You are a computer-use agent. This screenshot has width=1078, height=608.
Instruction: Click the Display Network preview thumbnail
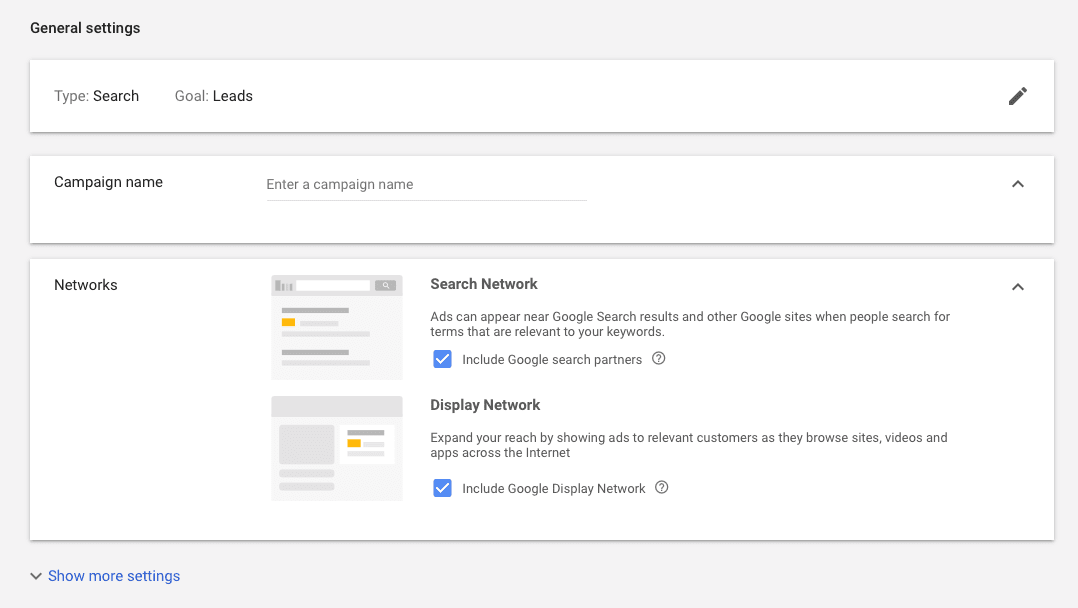[337, 448]
